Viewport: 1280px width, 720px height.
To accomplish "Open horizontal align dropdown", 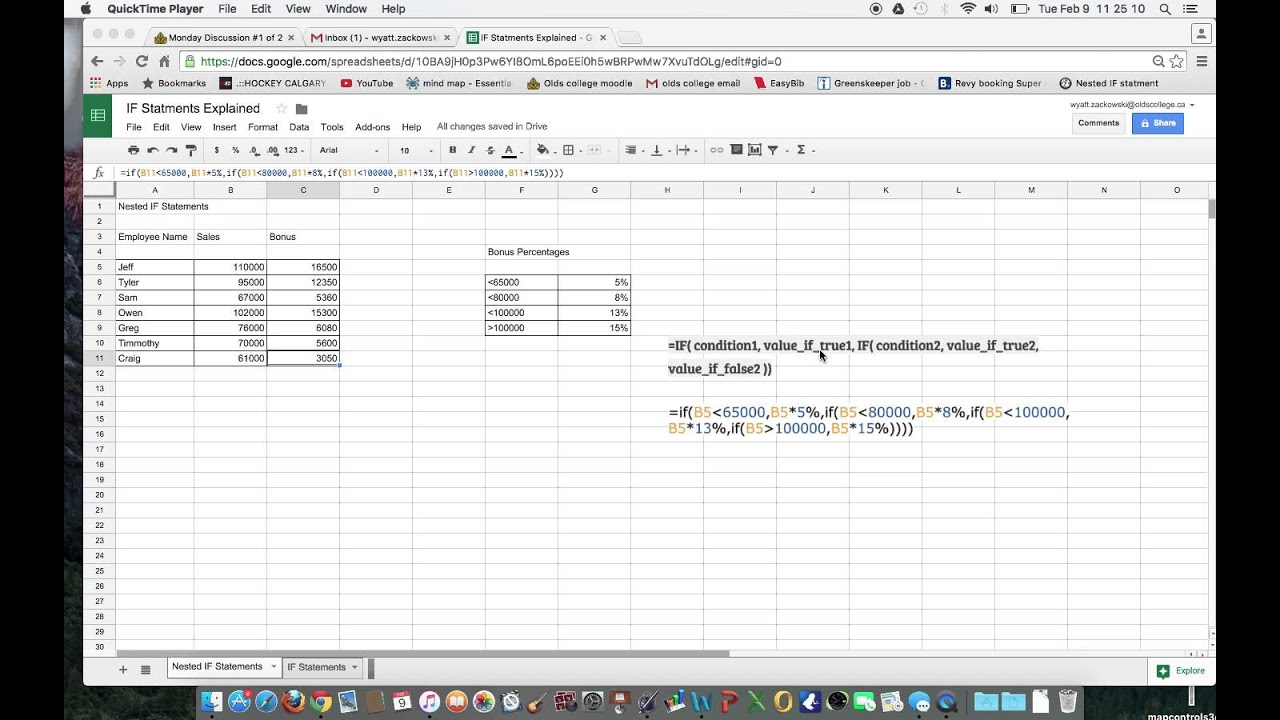I will (633, 150).
